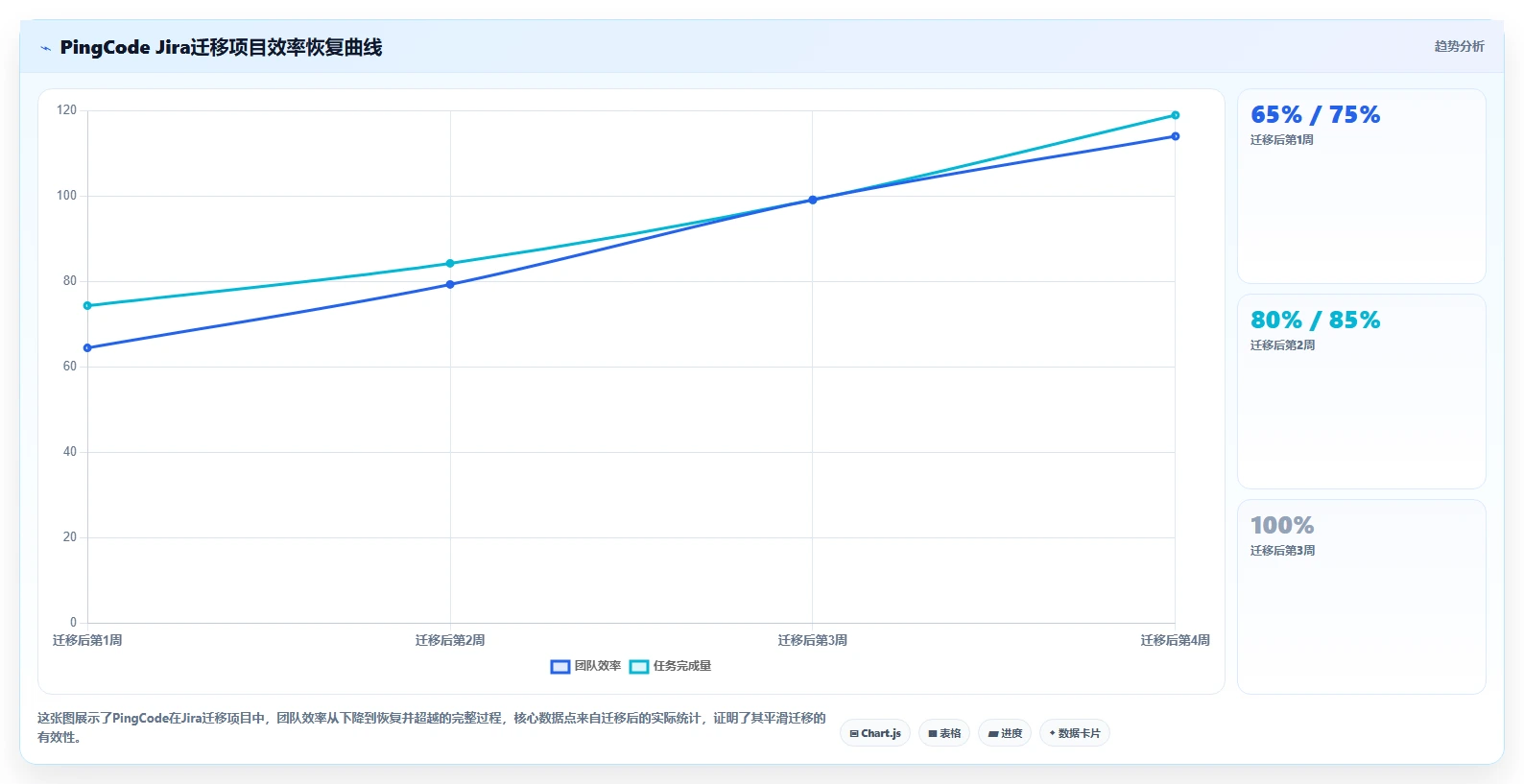Click the 趋势分析 label in header
Screen dimensions: 1524x784
1459,46
